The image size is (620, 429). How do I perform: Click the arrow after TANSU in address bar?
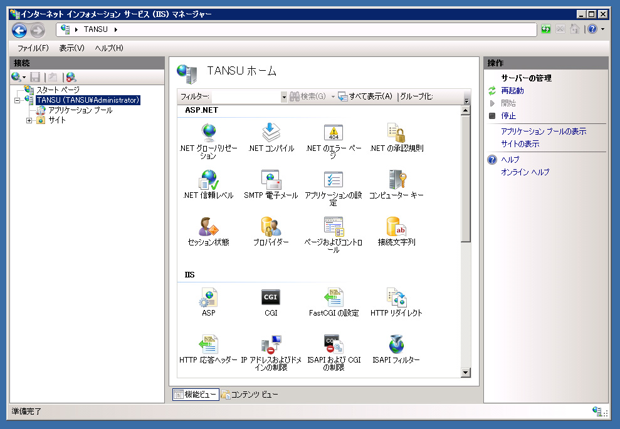[x=116, y=30]
